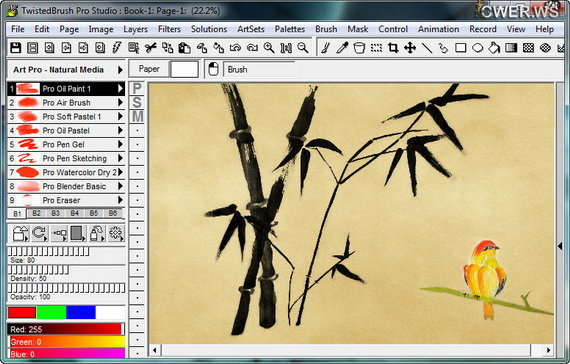Viewport: 570px width, 364px height.
Task: Click the rotating arrow brush icon
Action: tap(40, 233)
